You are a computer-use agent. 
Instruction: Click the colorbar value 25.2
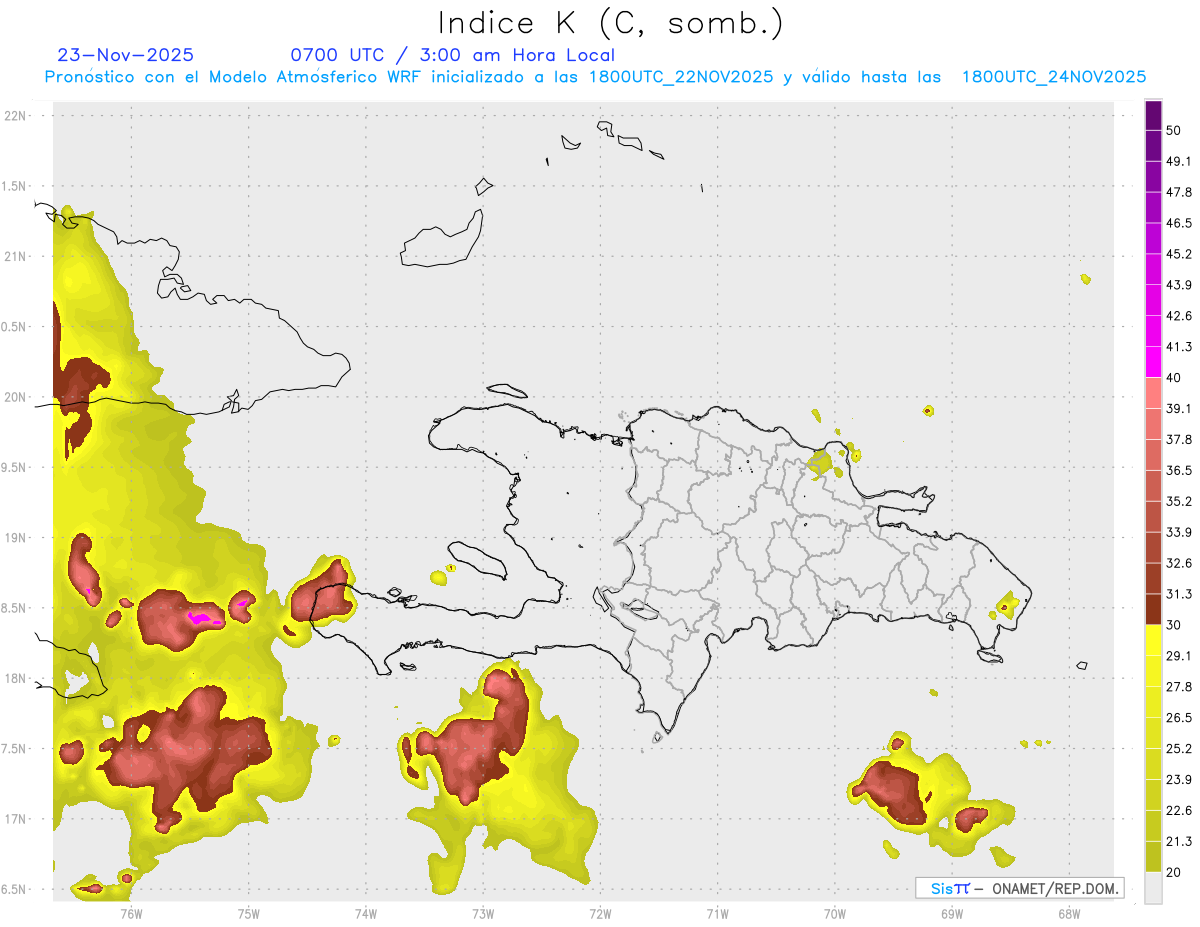pos(1180,749)
